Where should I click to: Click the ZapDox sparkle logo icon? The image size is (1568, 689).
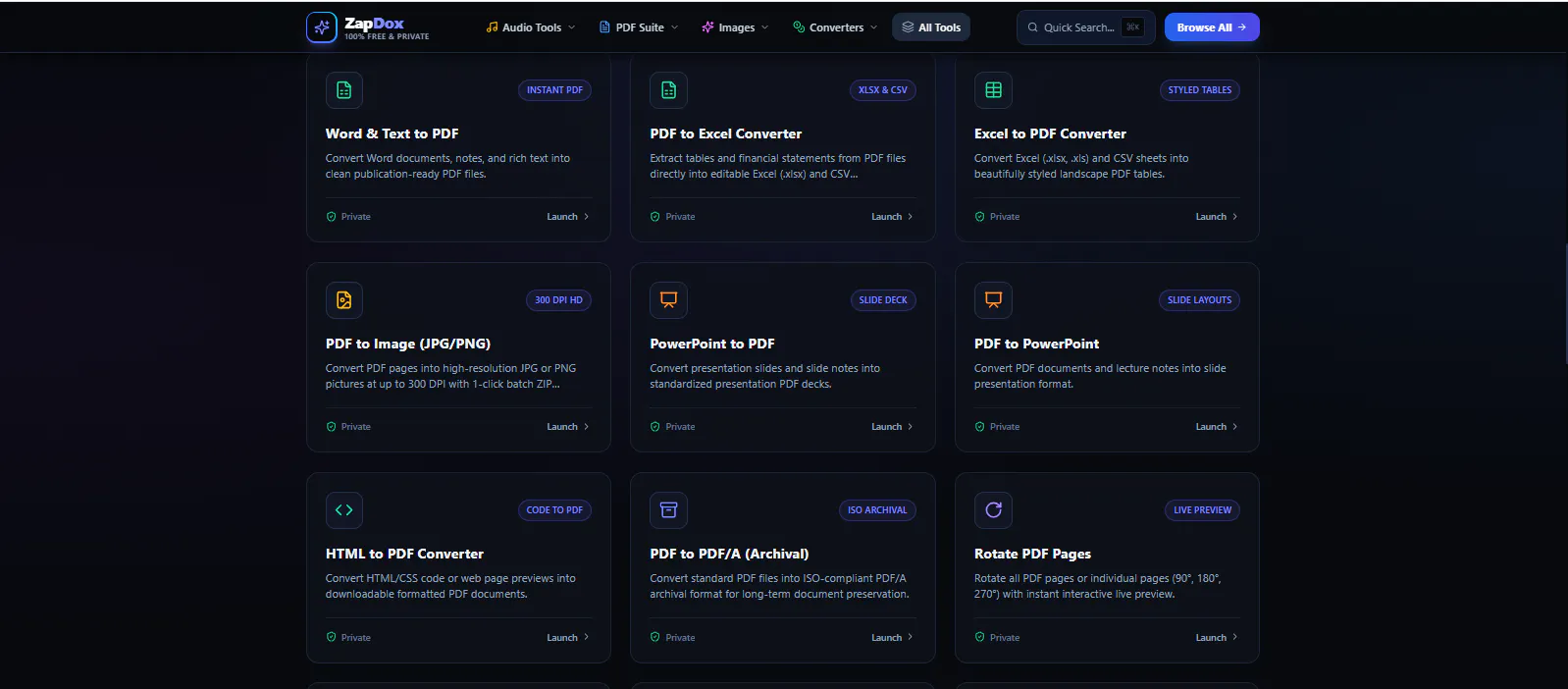pyautogui.click(x=322, y=27)
